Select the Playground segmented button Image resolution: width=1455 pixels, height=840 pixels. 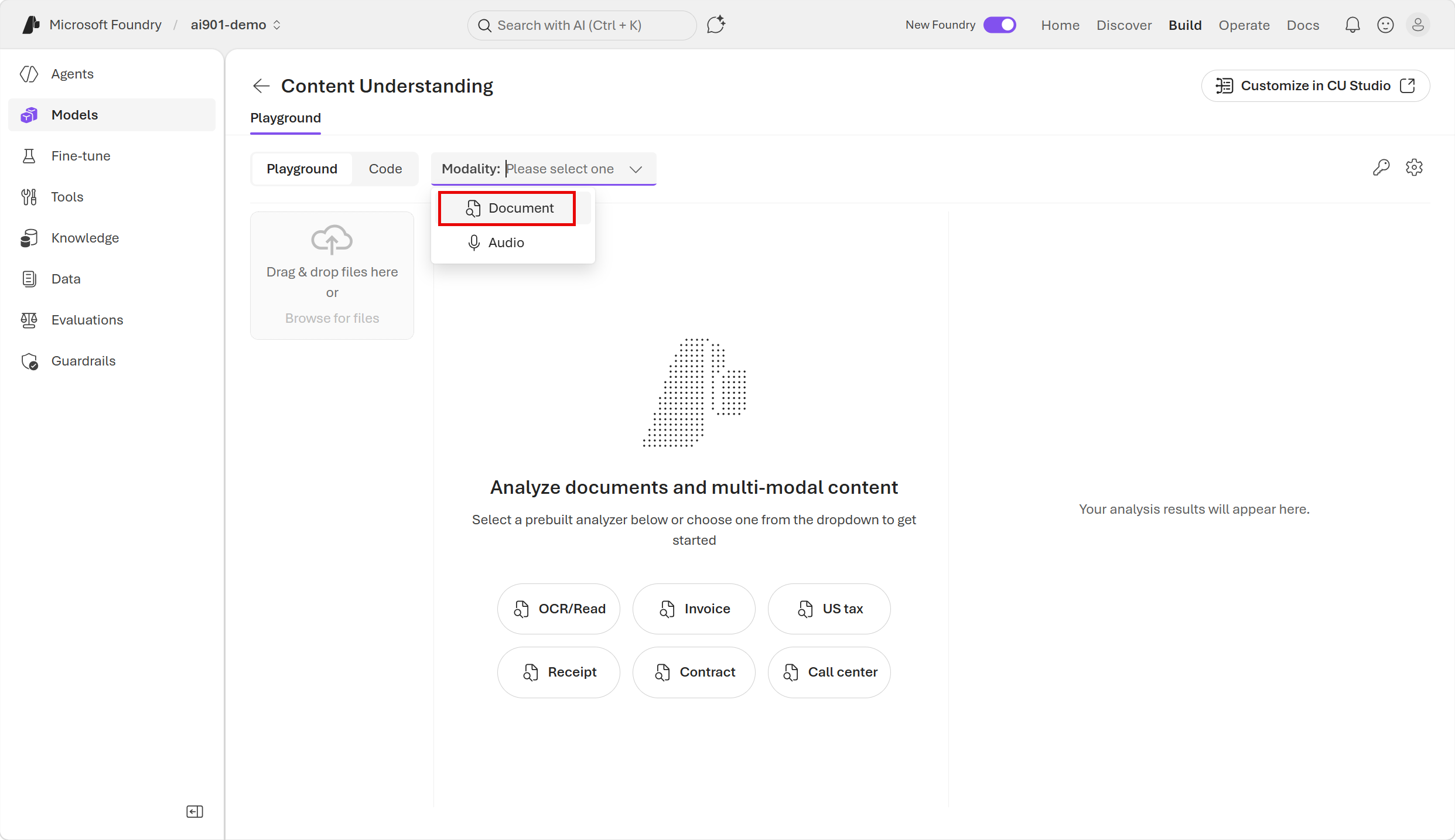[x=302, y=169]
